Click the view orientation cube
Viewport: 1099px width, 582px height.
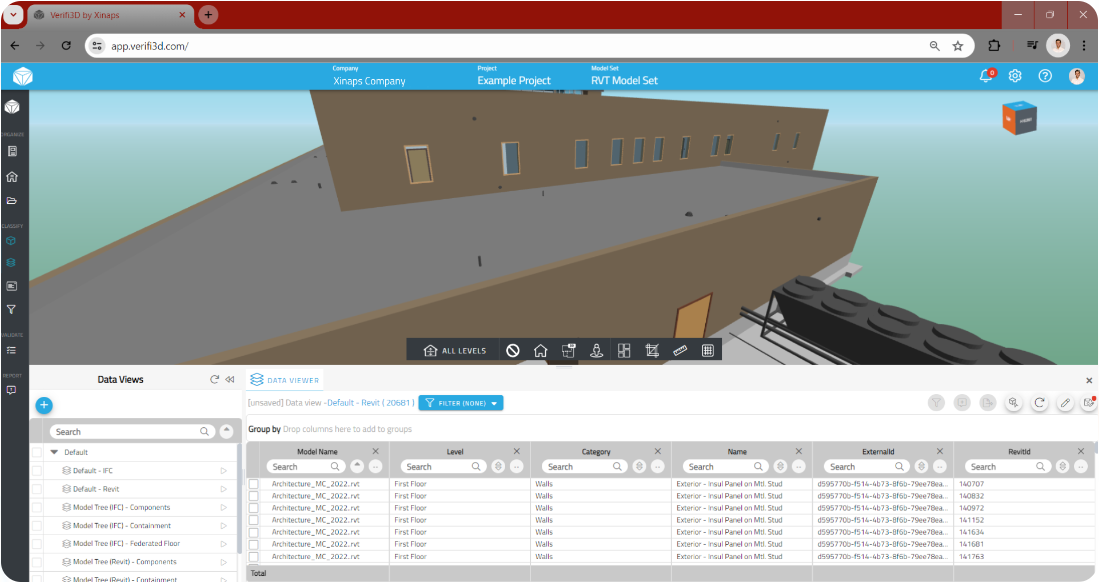pyautogui.click(x=1019, y=118)
